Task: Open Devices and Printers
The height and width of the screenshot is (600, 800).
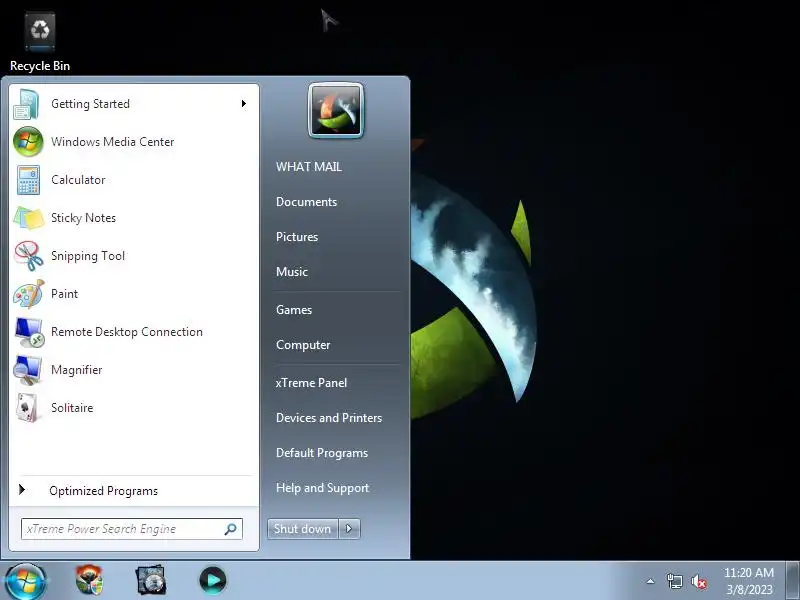Action: pos(329,418)
